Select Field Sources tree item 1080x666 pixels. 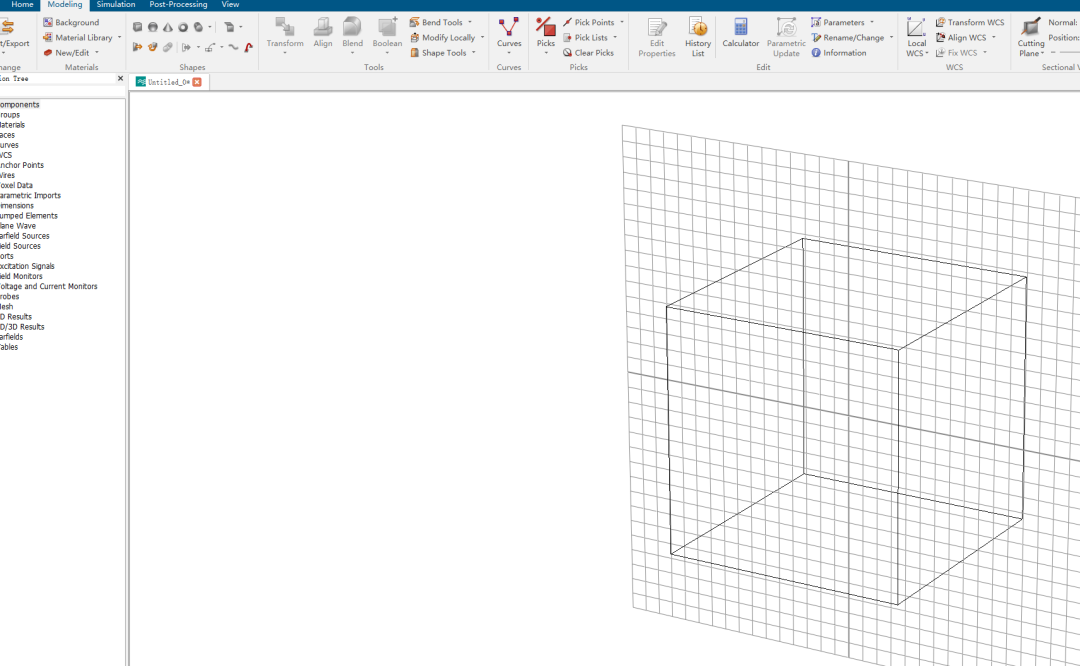tap(21, 246)
